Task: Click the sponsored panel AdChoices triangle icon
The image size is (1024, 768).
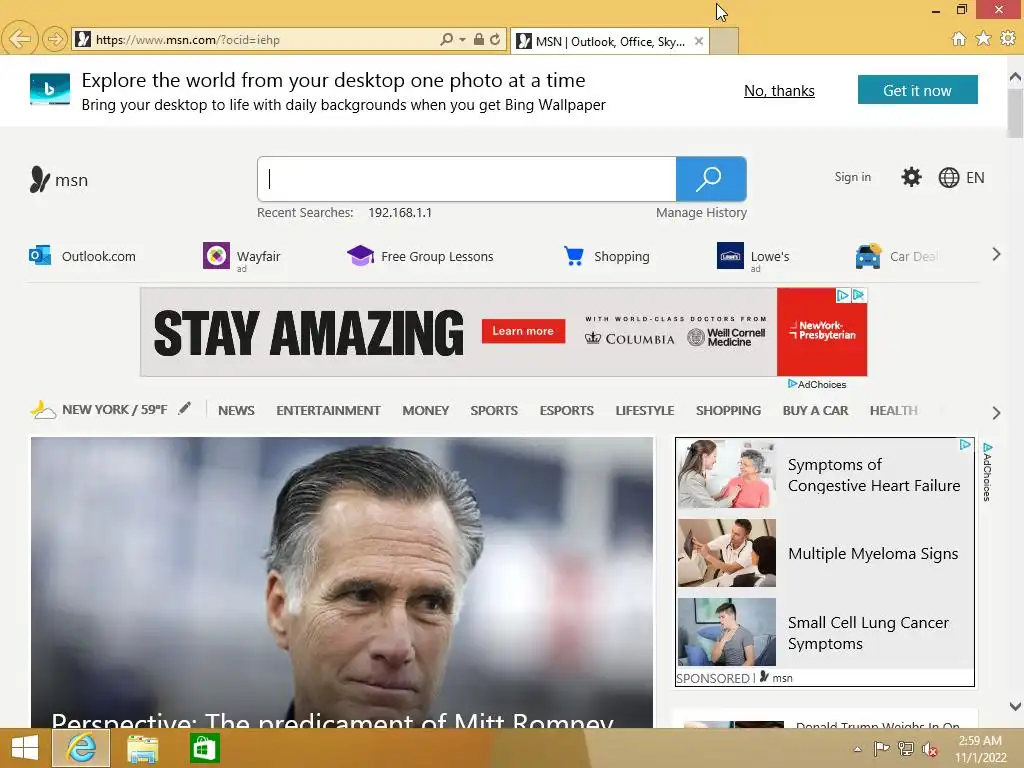Action: (965, 445)
